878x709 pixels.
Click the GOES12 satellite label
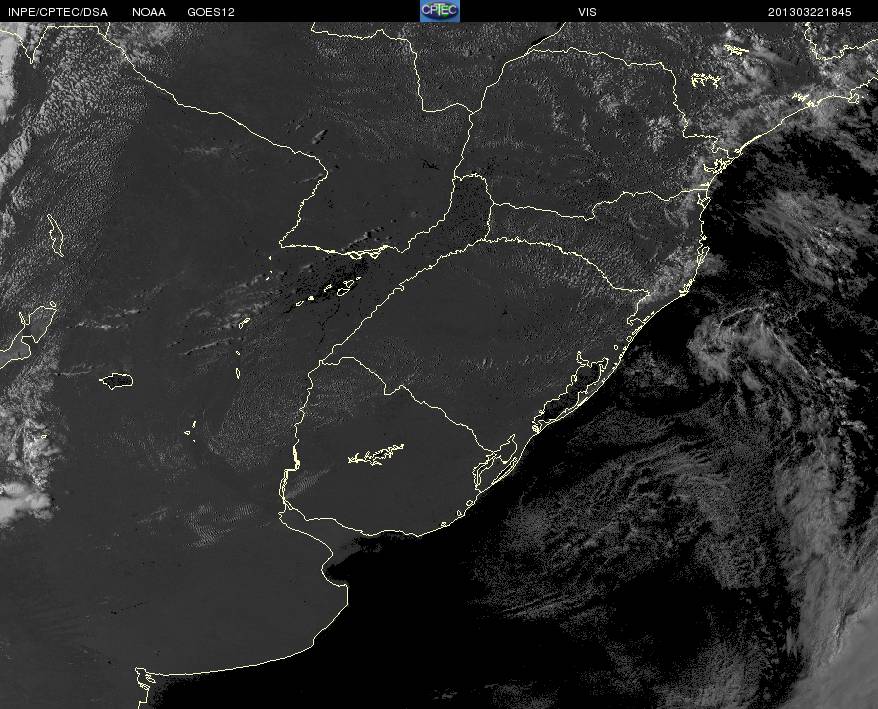point(211,12)
